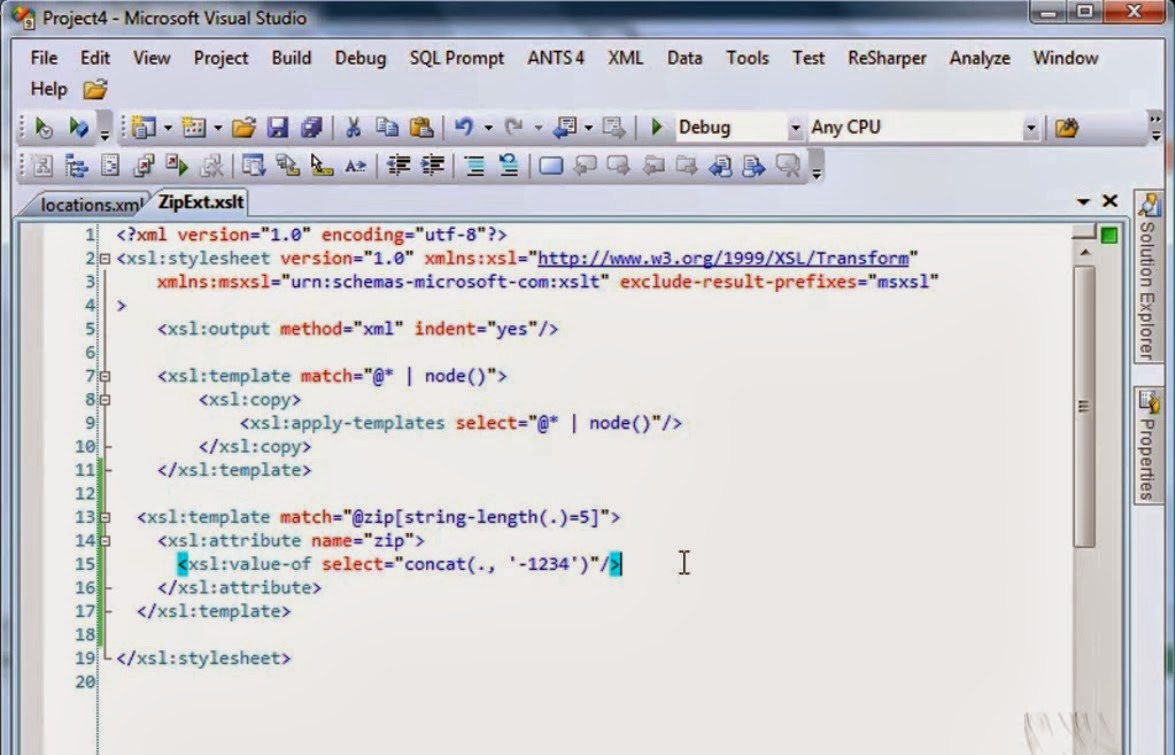The height and width of the screenshot is (755, 1175).
Task: Click the play-with-clock icon on first toolbar
Action: [x=43, y=127]
